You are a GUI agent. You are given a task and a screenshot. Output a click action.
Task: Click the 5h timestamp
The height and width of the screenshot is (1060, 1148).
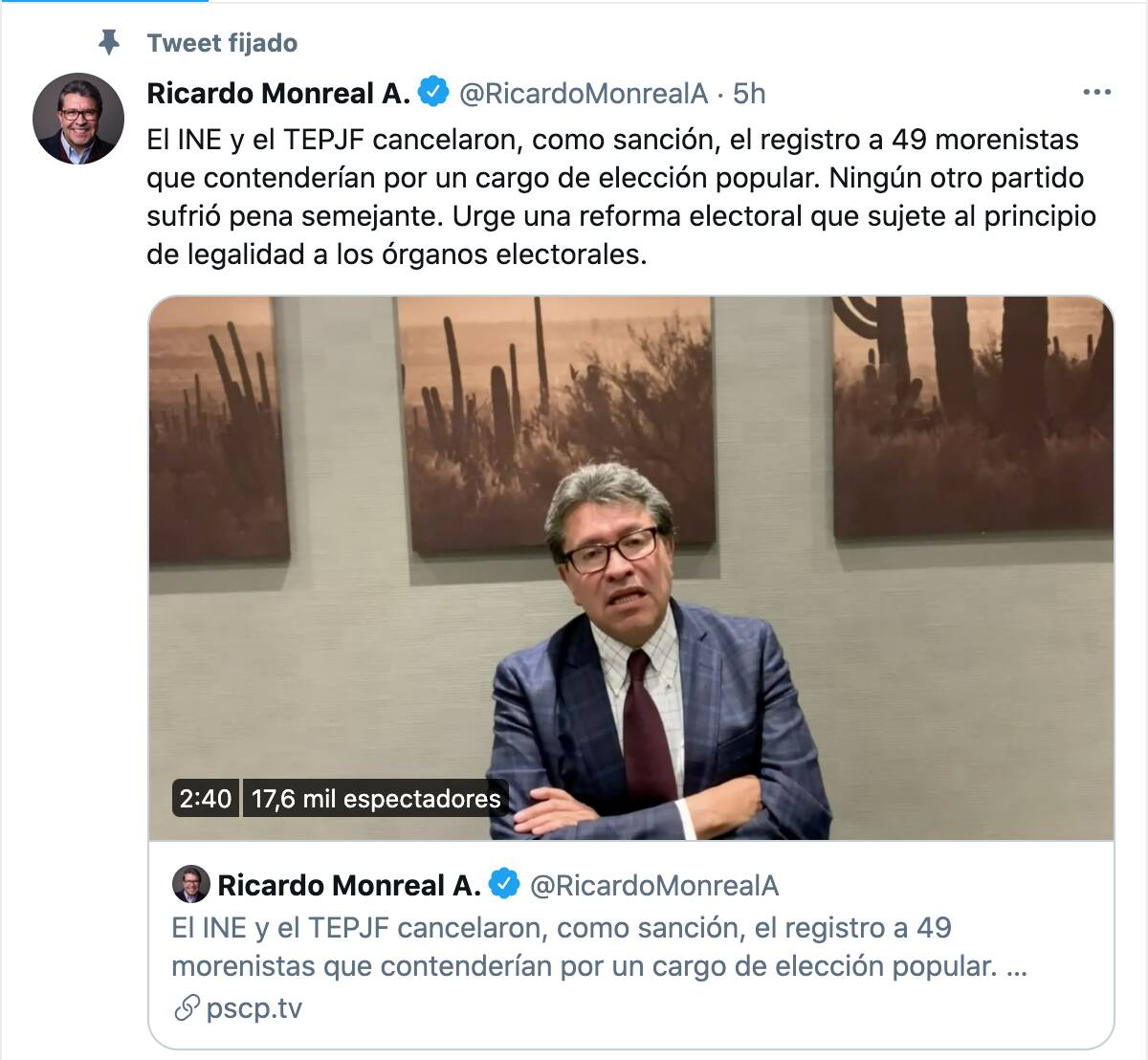pyautogui.click(x=749, y=93)
